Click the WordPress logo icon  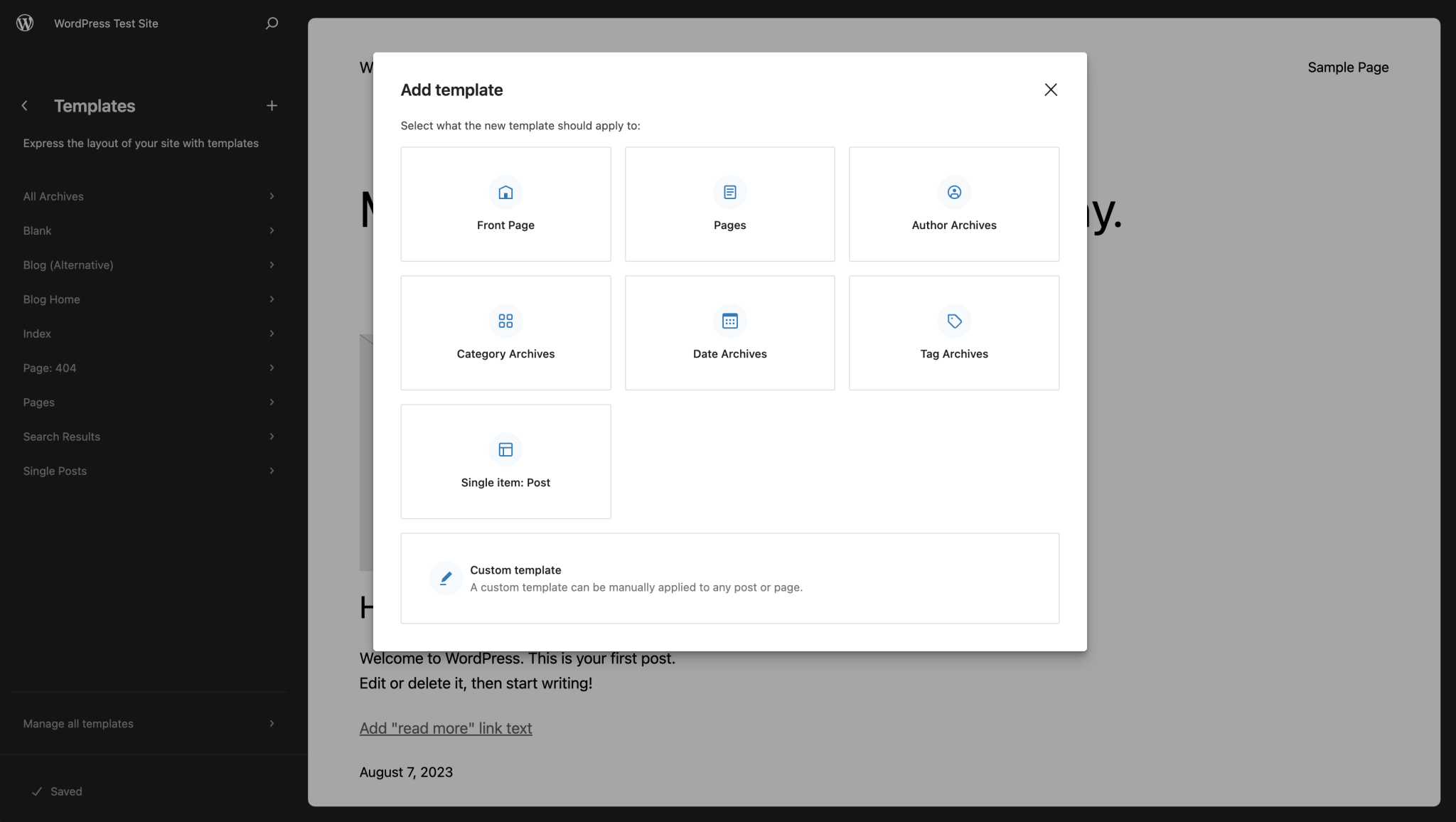click(25, 23)
